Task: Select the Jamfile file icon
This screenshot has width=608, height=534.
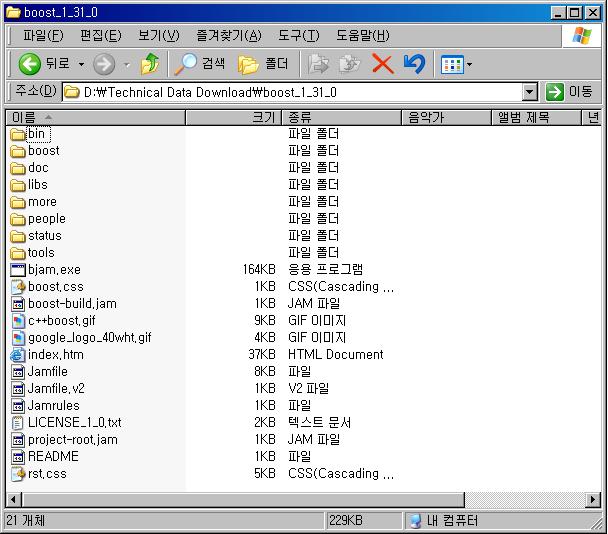Action: pyautogui.click(x=18, y=372)
